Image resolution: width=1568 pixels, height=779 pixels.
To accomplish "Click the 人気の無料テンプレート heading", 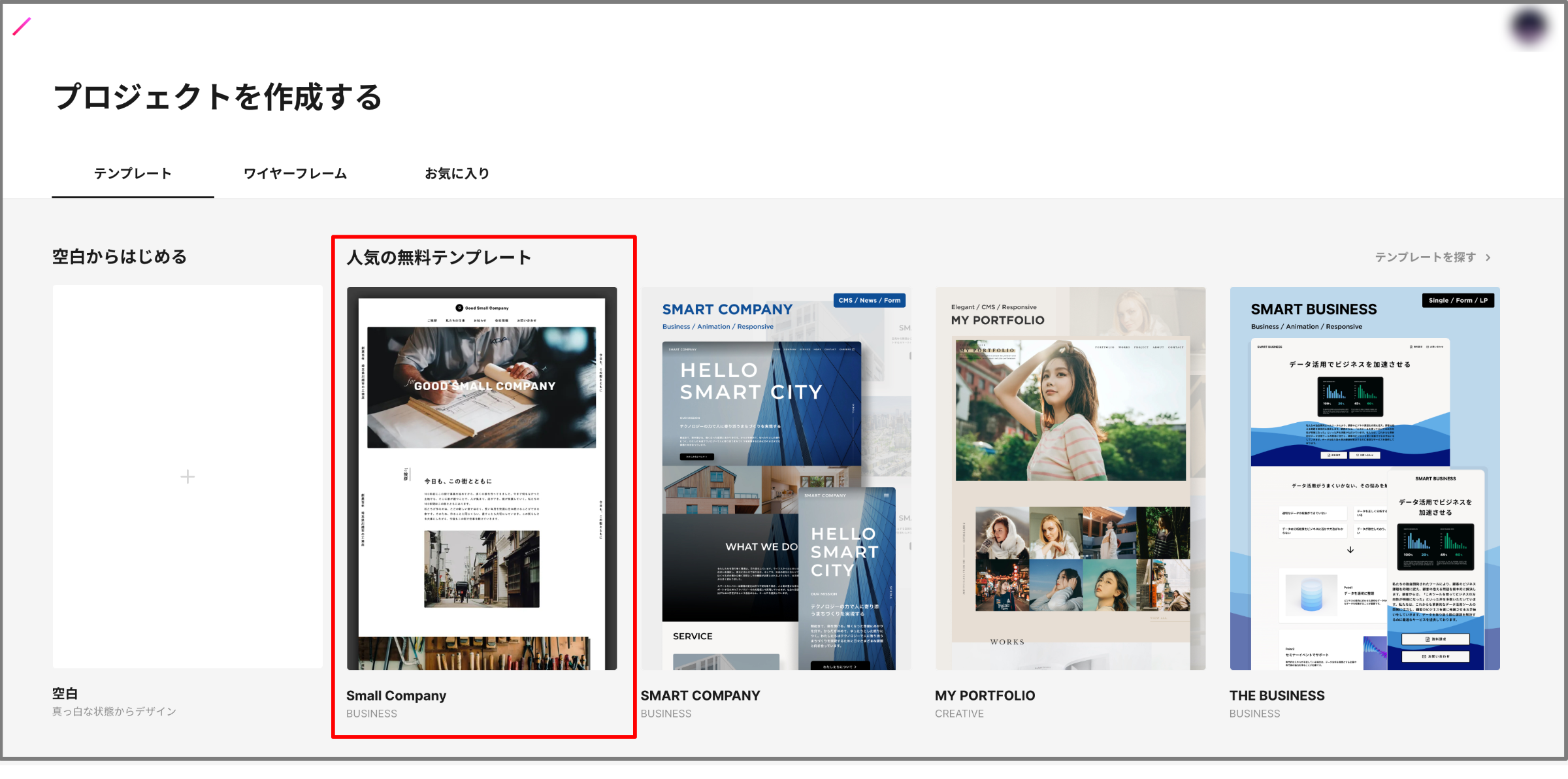I will (x=439, y=257).
